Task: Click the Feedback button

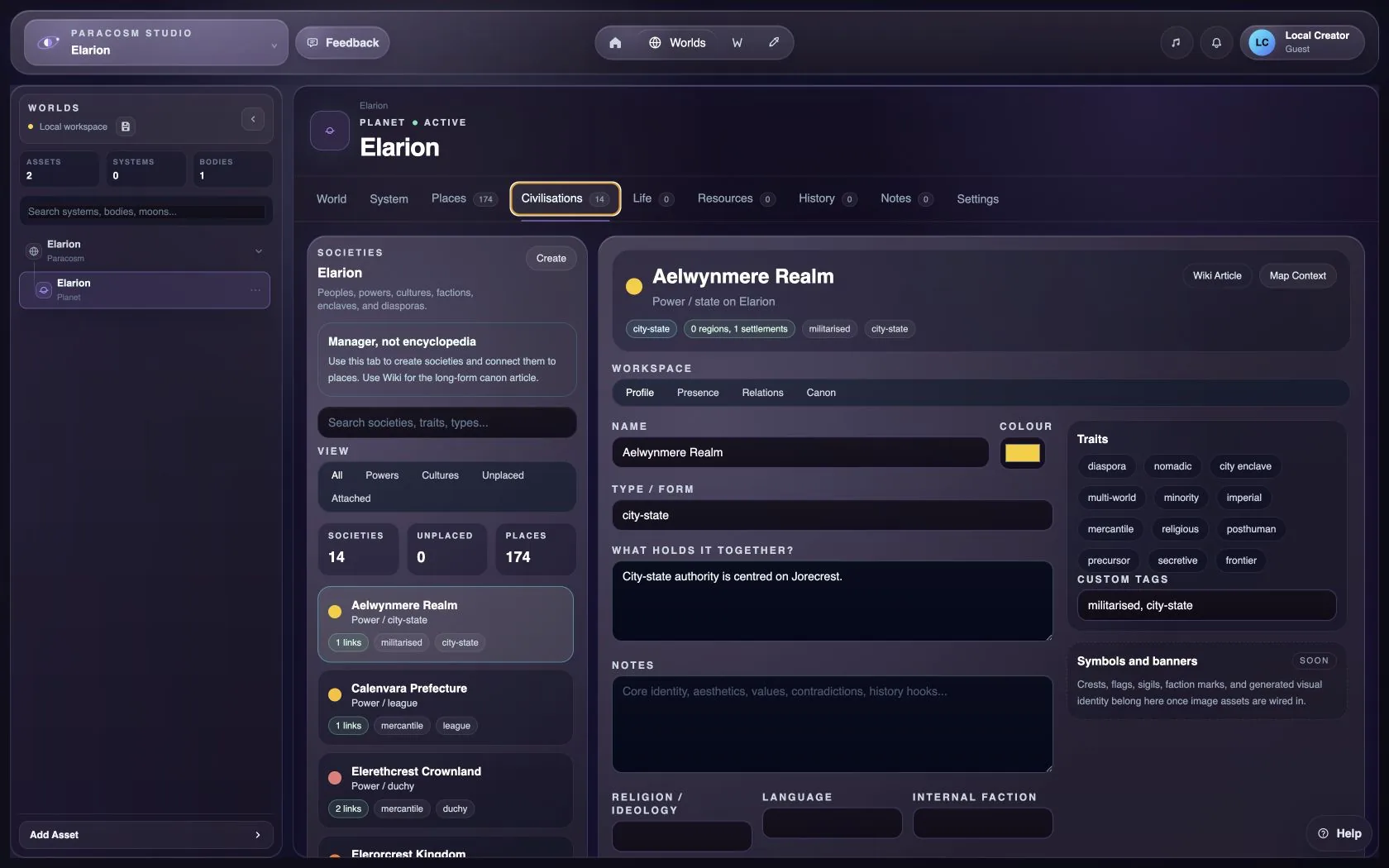Action: click(x=342, y=43)
